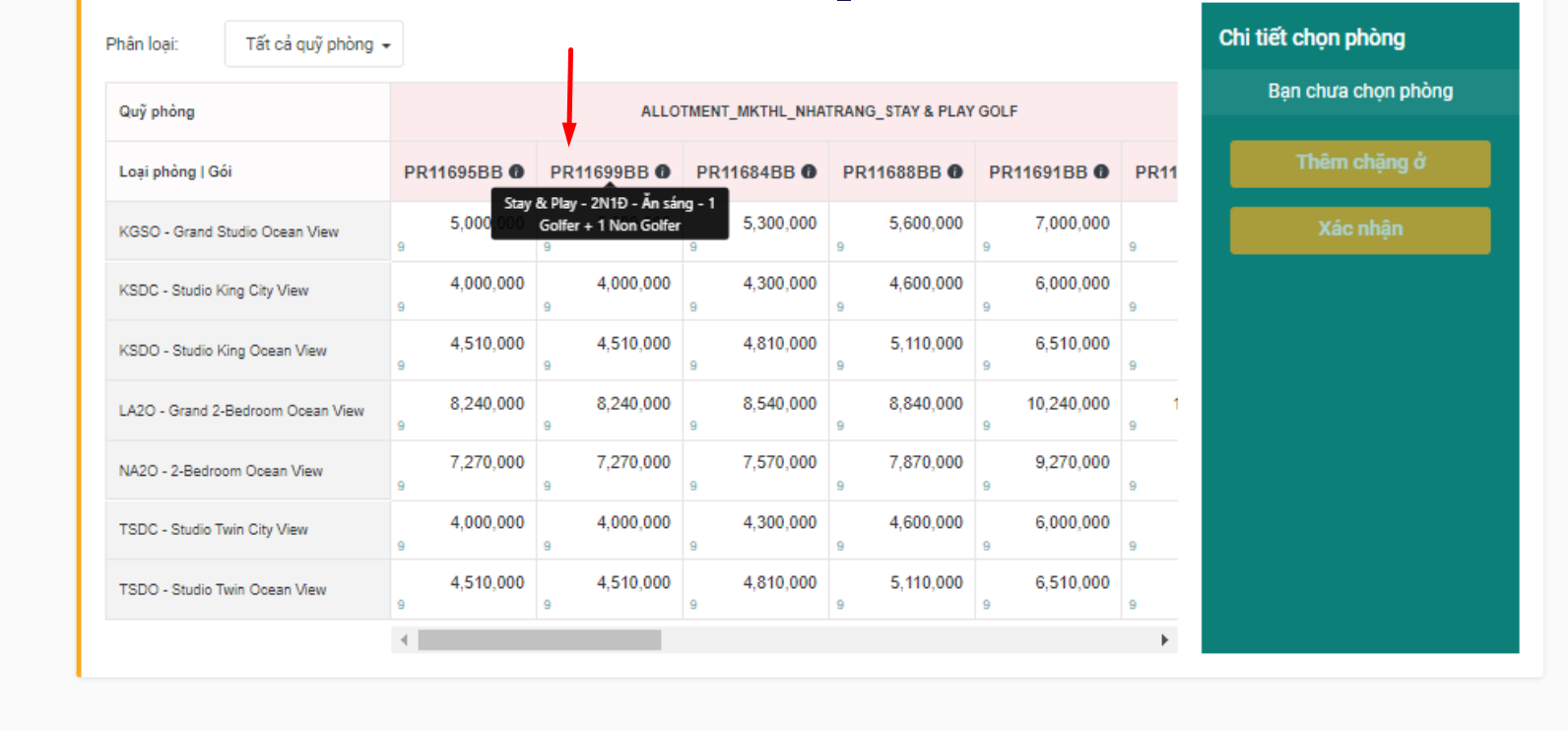Click info icon beside PR11699BB package
This screenshot has height=730, width=1568.
(x=663, y=171)
